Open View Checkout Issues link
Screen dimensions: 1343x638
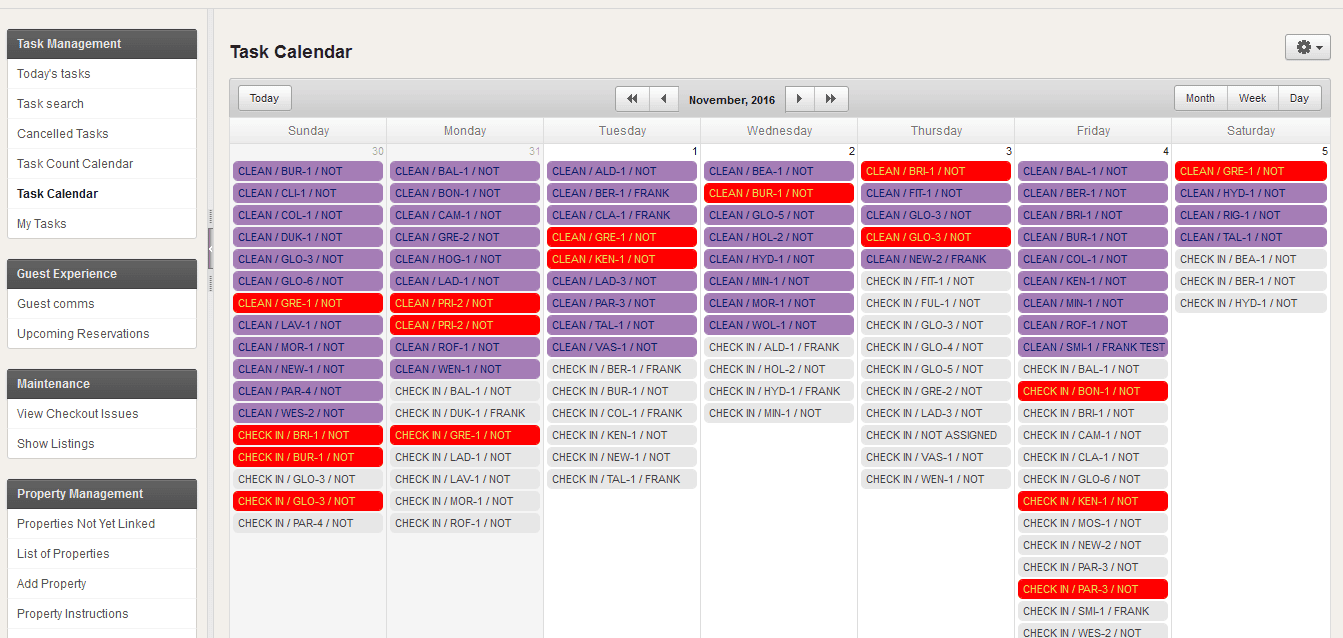[78, 414]
